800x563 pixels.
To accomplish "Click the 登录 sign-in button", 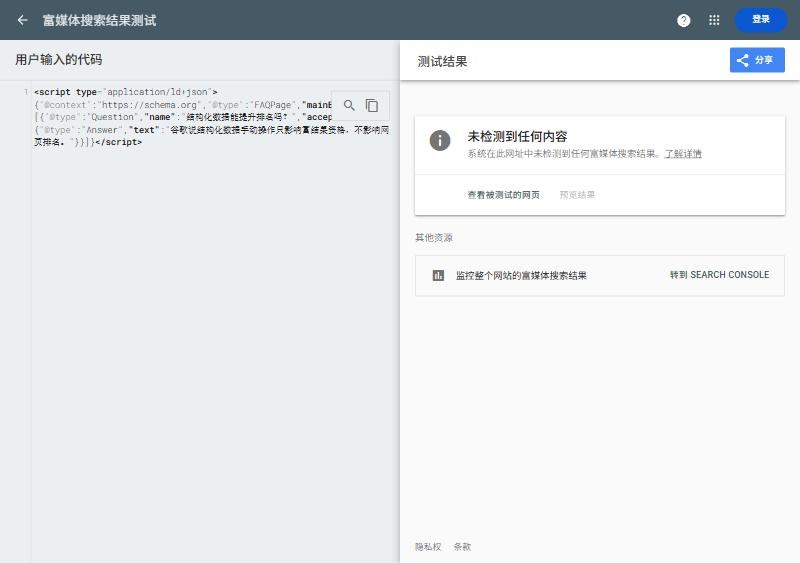I will pos(760,19).
